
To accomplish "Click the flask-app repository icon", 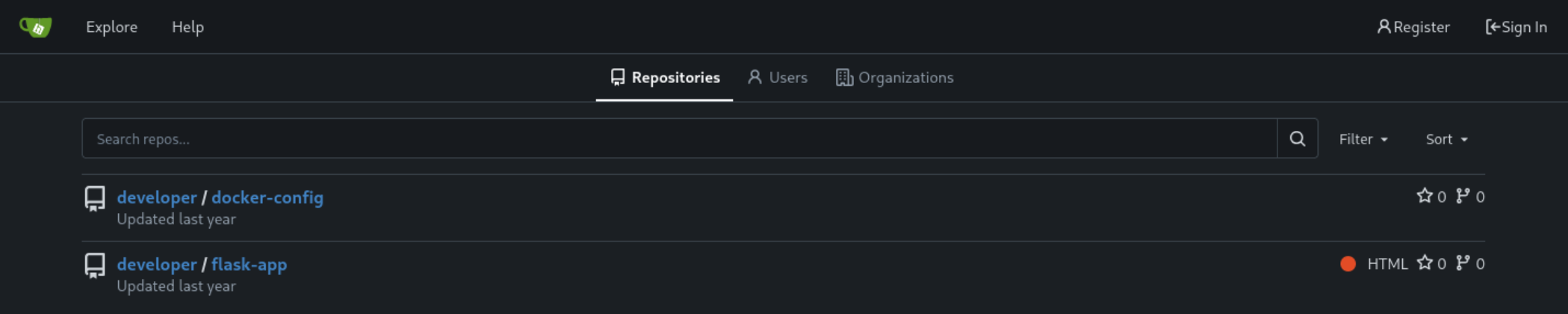I will pyautogui.click(x=95, y=265).
